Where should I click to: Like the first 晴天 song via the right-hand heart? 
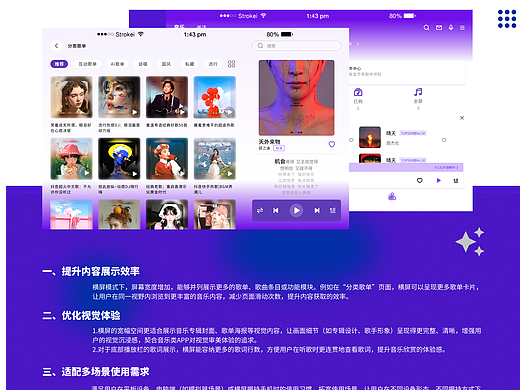[444, 140]
